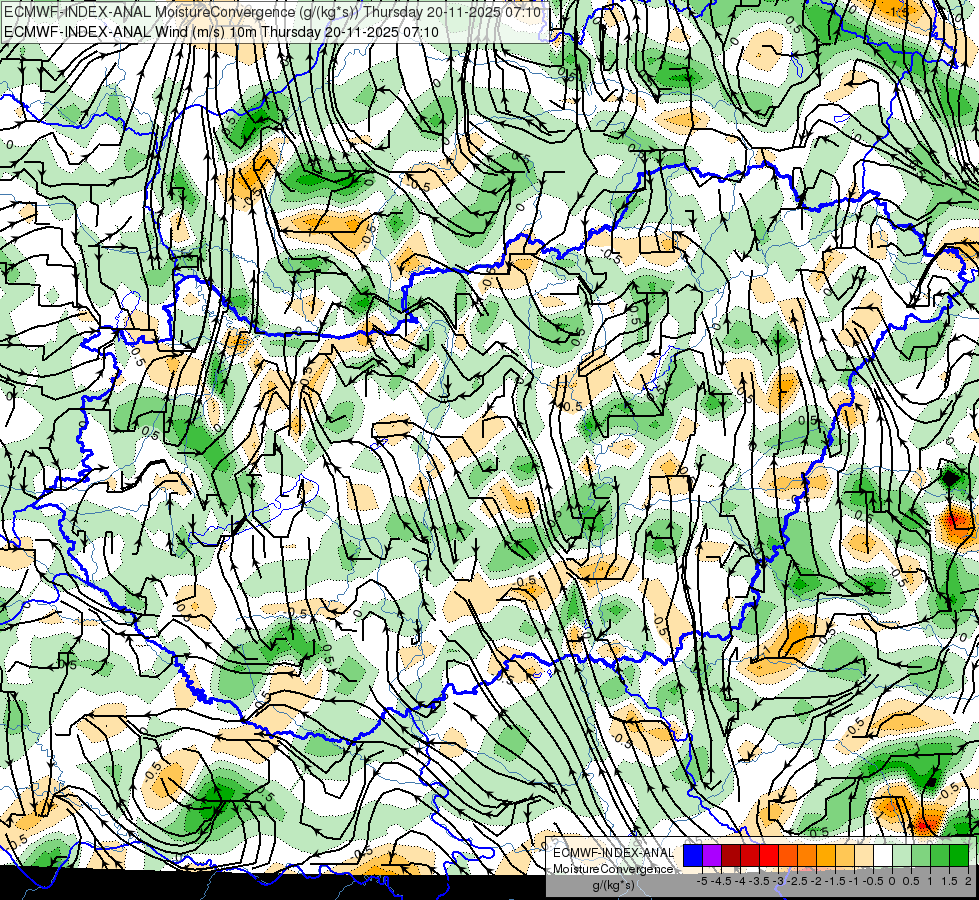Click the 'g/(kg*s)' unit label in legend
The width and height of the screenshot is (979, 900).
613,886
